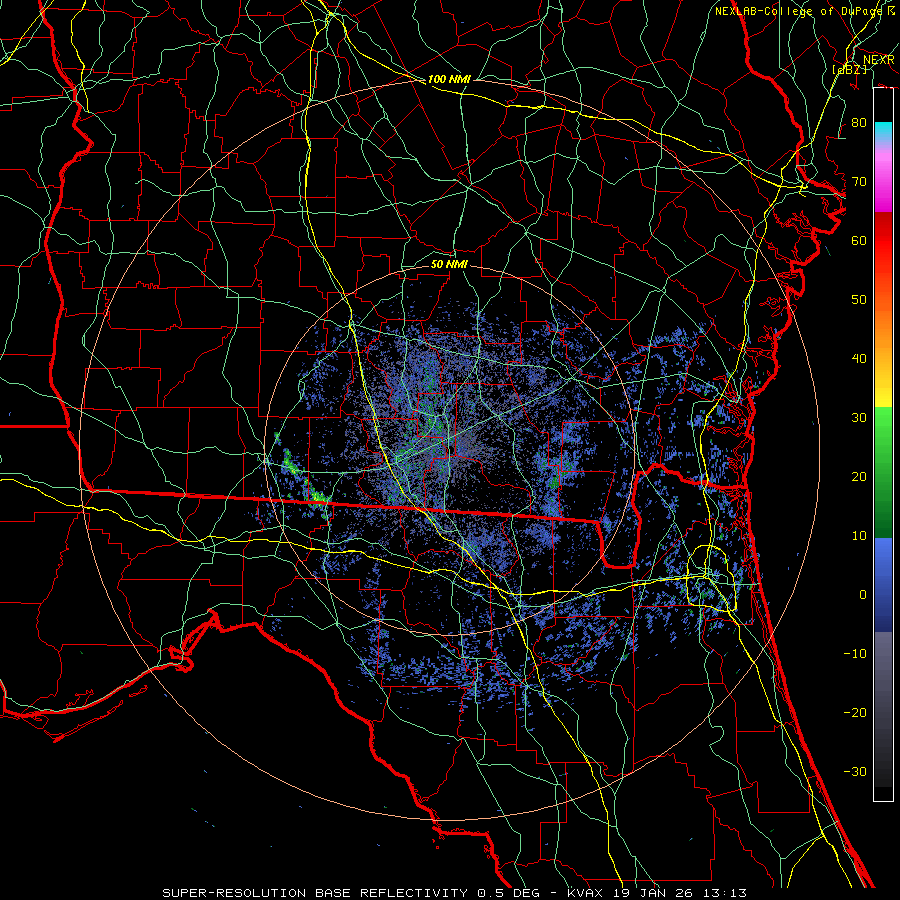
Task: Click the -20 value on the dBZ scale
Action: (x=855, y=712)
